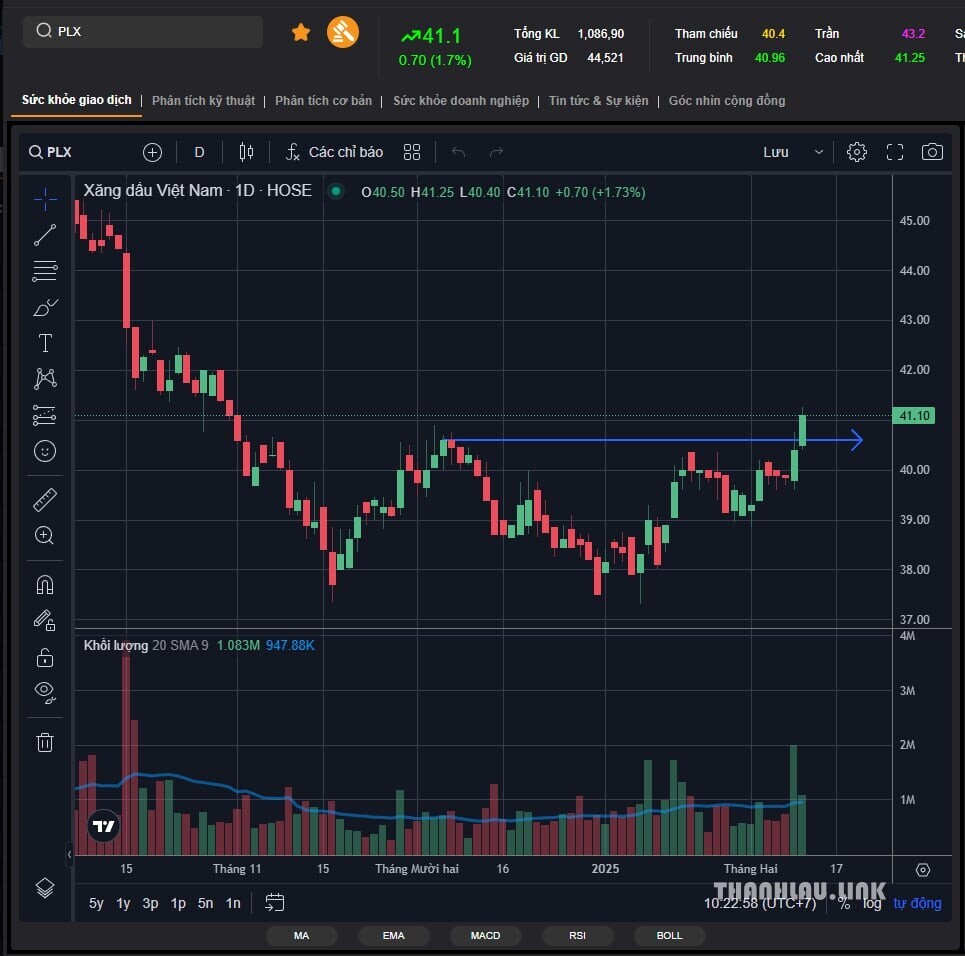
Task: Switch to Tin tức & Sự kiện tab
Action: click(x=599, y=100)
